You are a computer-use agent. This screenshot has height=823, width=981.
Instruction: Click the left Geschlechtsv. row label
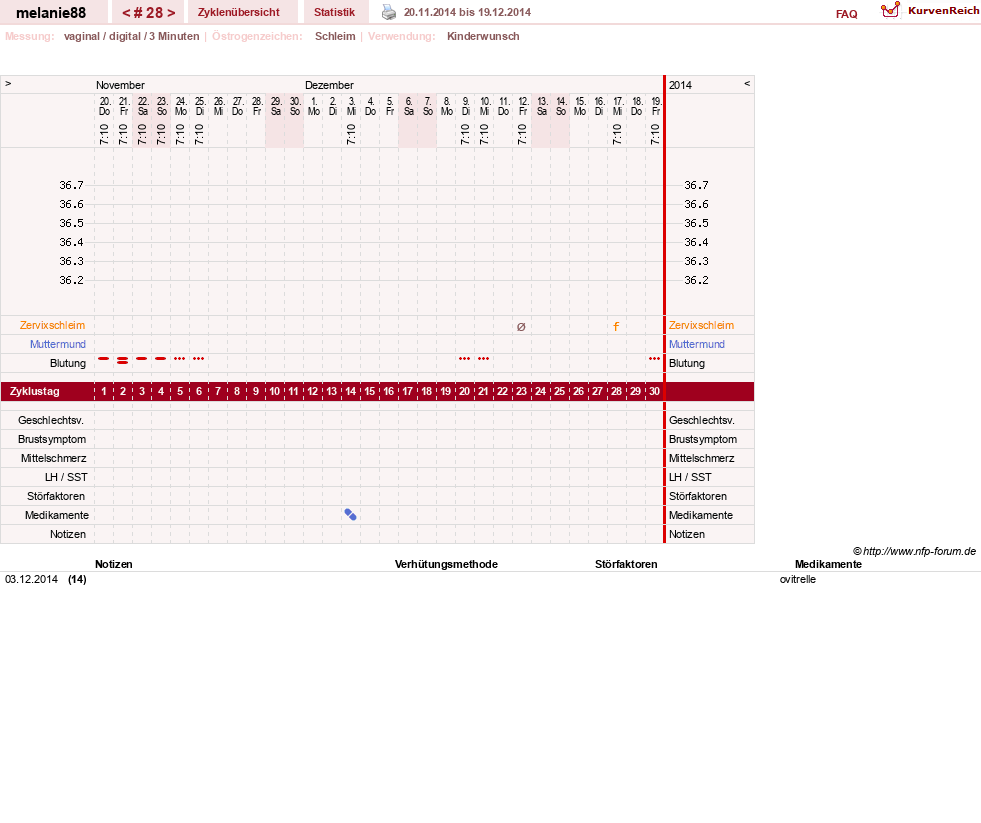pyautogui.click(x=51, y=421)
